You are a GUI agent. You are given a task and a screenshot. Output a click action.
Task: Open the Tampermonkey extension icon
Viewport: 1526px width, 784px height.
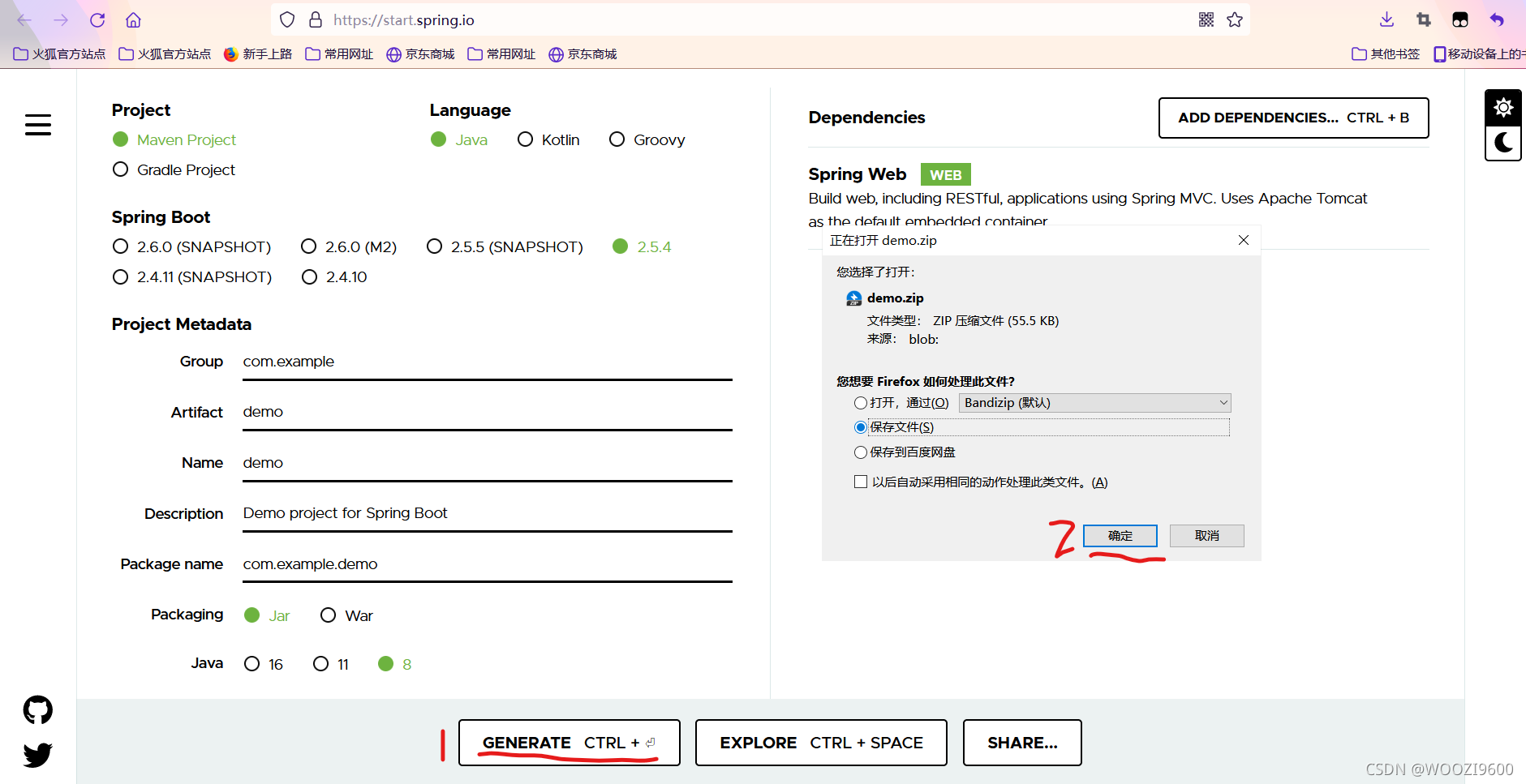[1460, 20]
